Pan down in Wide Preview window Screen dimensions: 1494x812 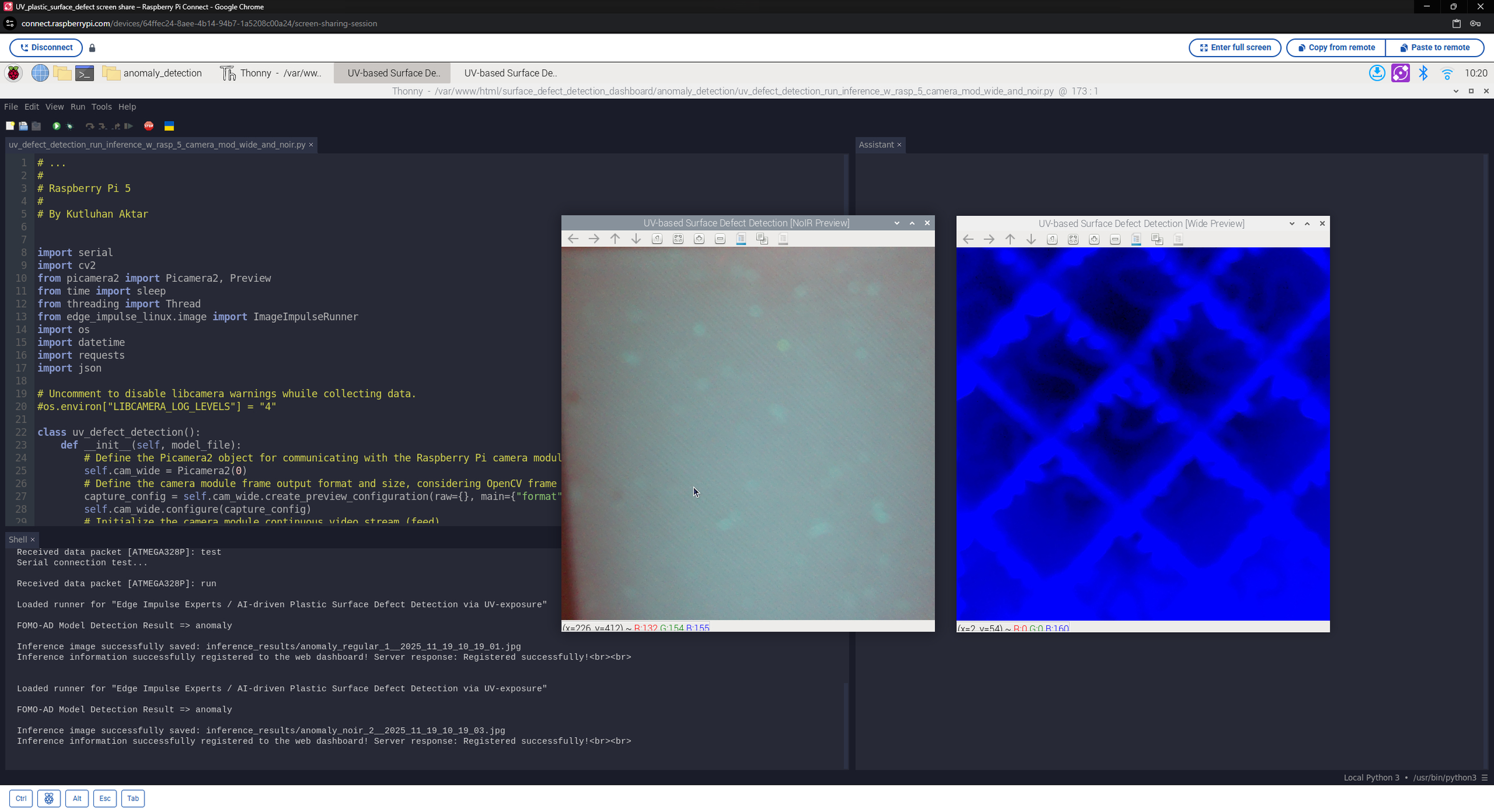click(x=1031, y=240)
